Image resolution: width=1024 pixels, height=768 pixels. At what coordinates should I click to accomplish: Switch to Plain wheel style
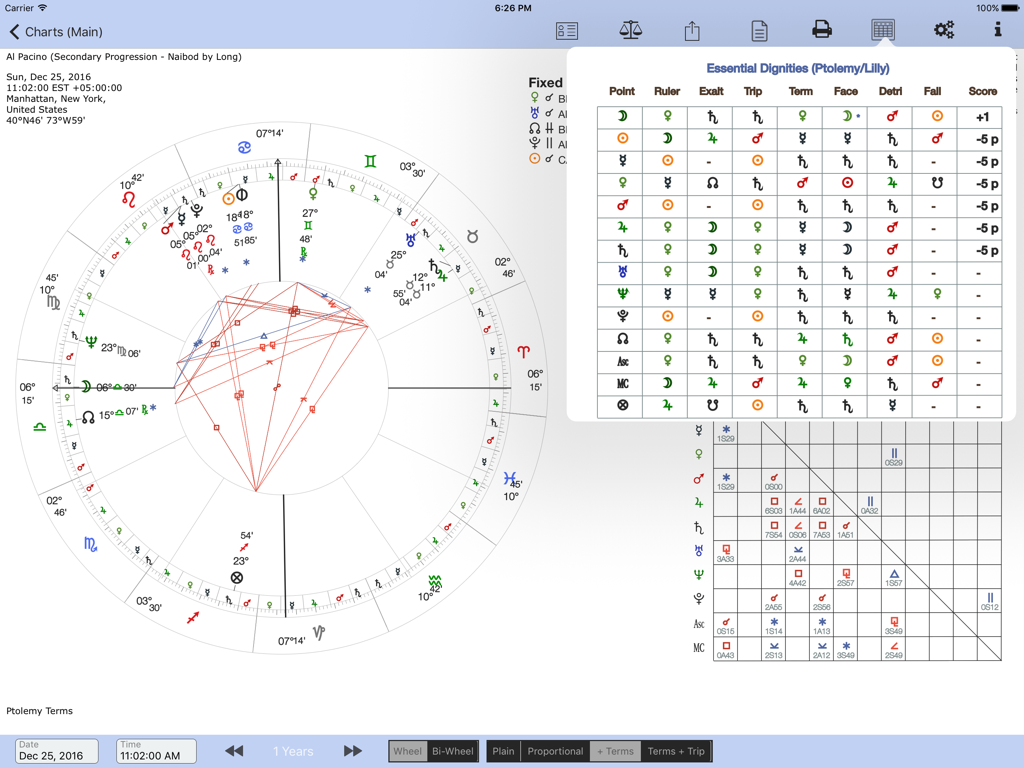point(503,750)
